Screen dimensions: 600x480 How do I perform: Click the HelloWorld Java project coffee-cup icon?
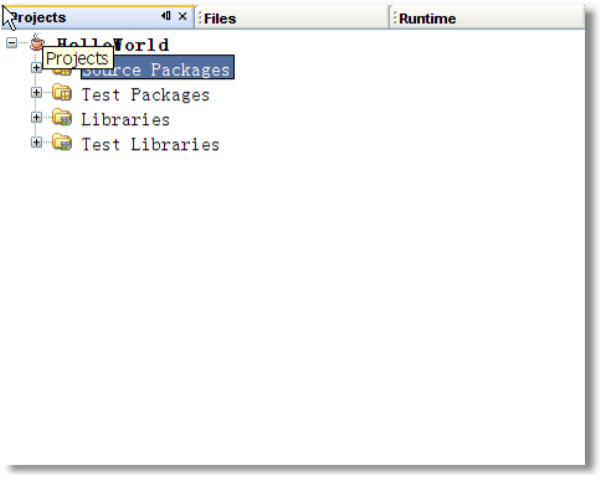click(x=37, y=42)
